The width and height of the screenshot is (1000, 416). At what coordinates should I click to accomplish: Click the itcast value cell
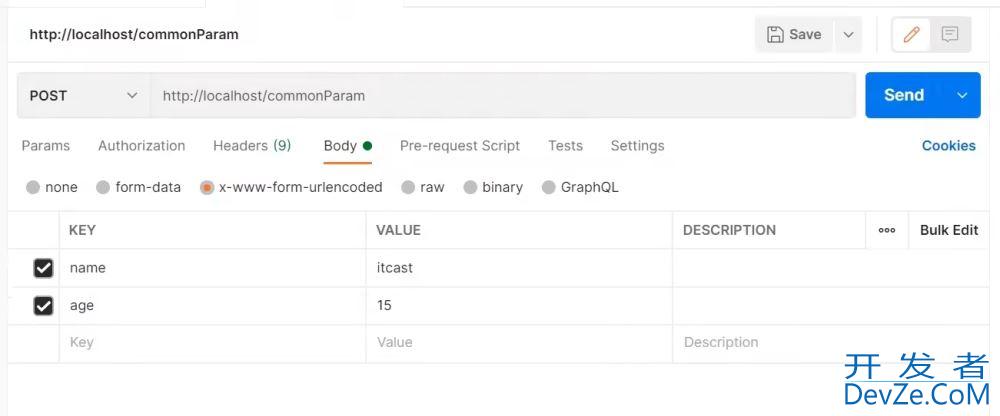(x=519, y=268)
